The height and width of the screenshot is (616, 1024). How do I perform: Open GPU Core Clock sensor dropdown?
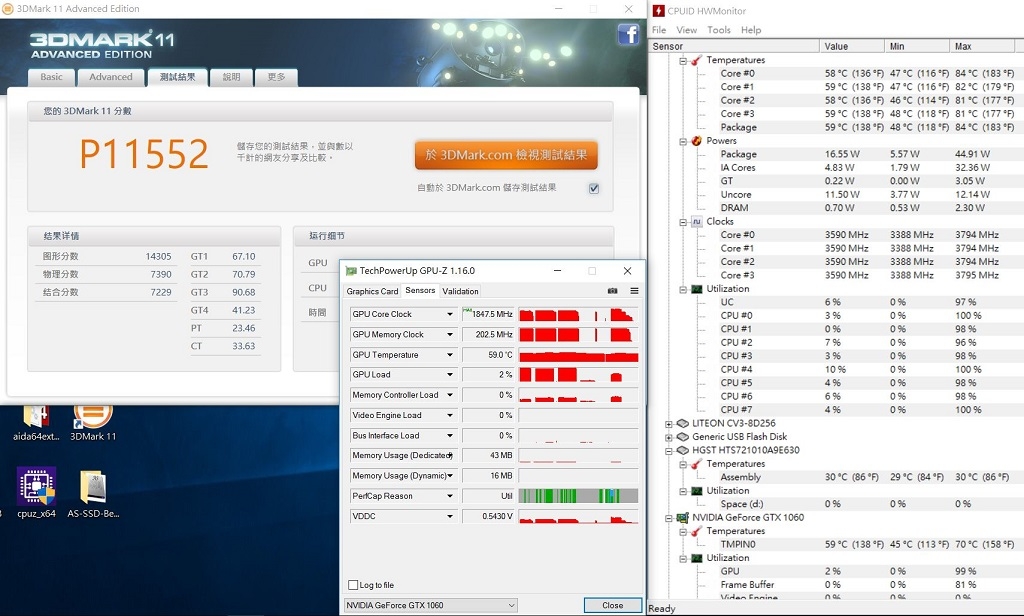(x=449, y=314)
